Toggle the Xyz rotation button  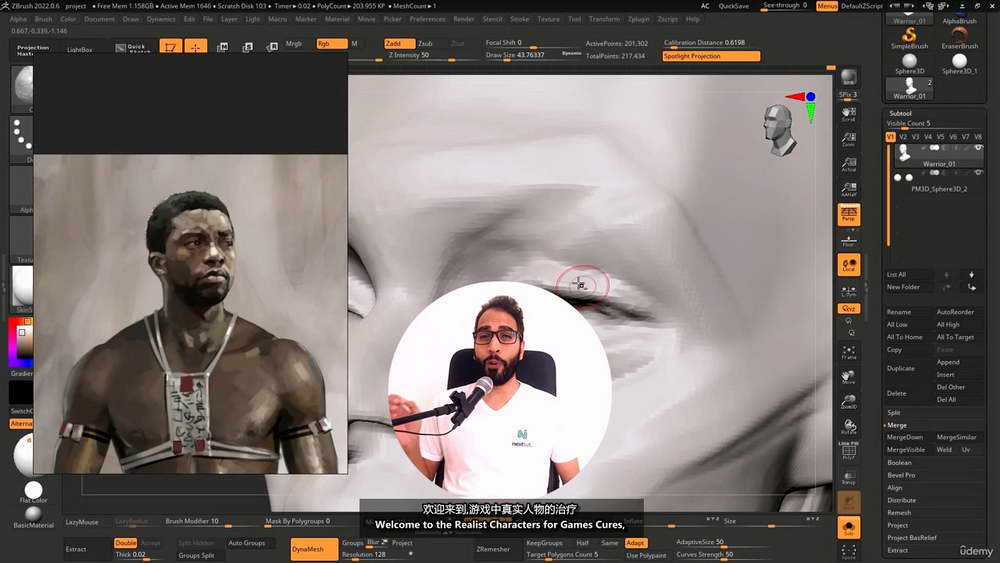point(848,309)
